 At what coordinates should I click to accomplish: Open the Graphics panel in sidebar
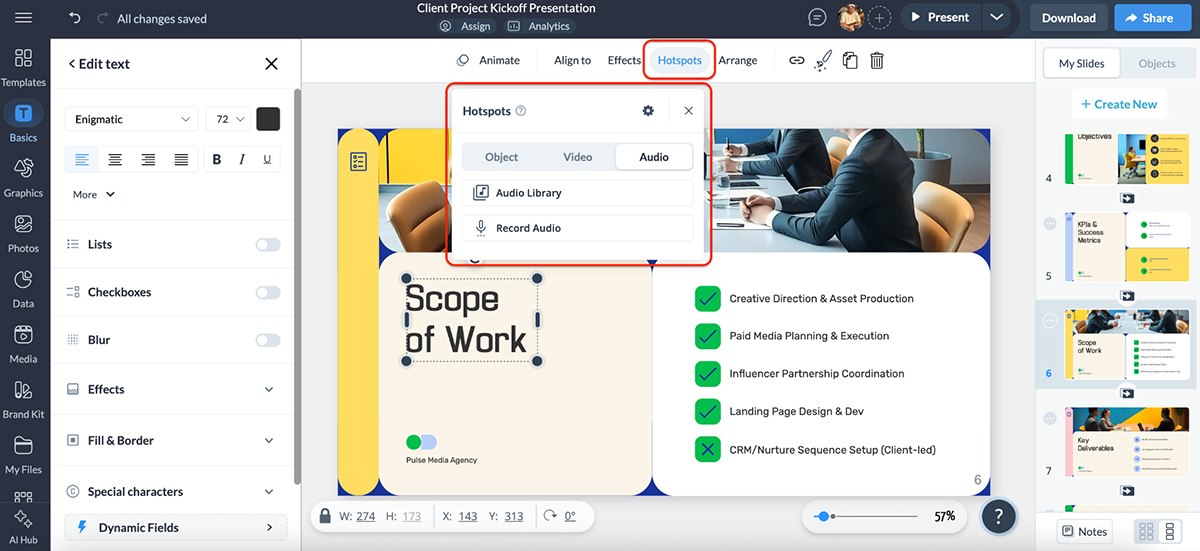(23, 176)
